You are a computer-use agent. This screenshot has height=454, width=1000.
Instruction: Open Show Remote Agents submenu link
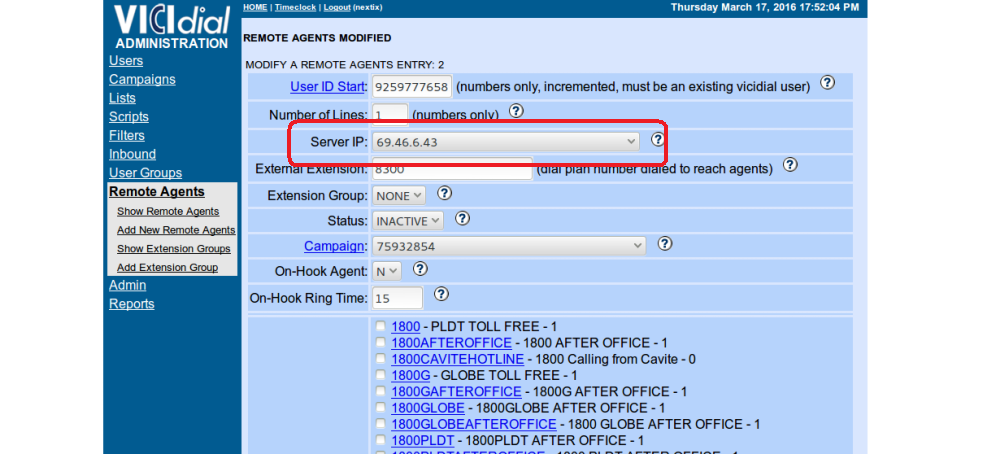point(168,211)
